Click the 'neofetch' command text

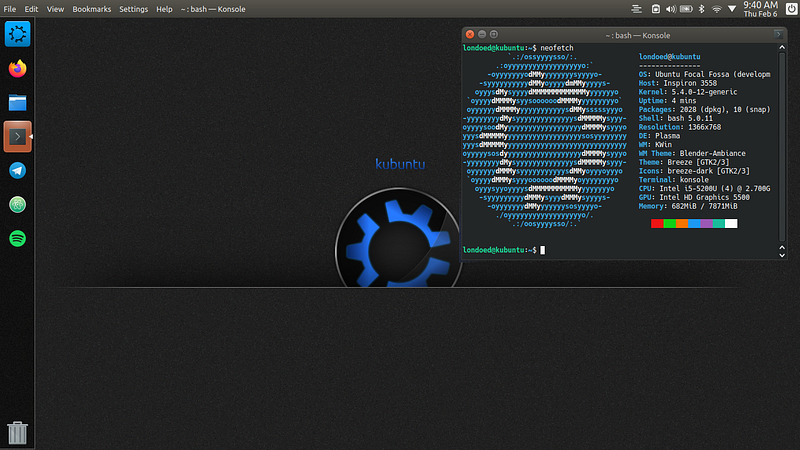coord(557,48)
